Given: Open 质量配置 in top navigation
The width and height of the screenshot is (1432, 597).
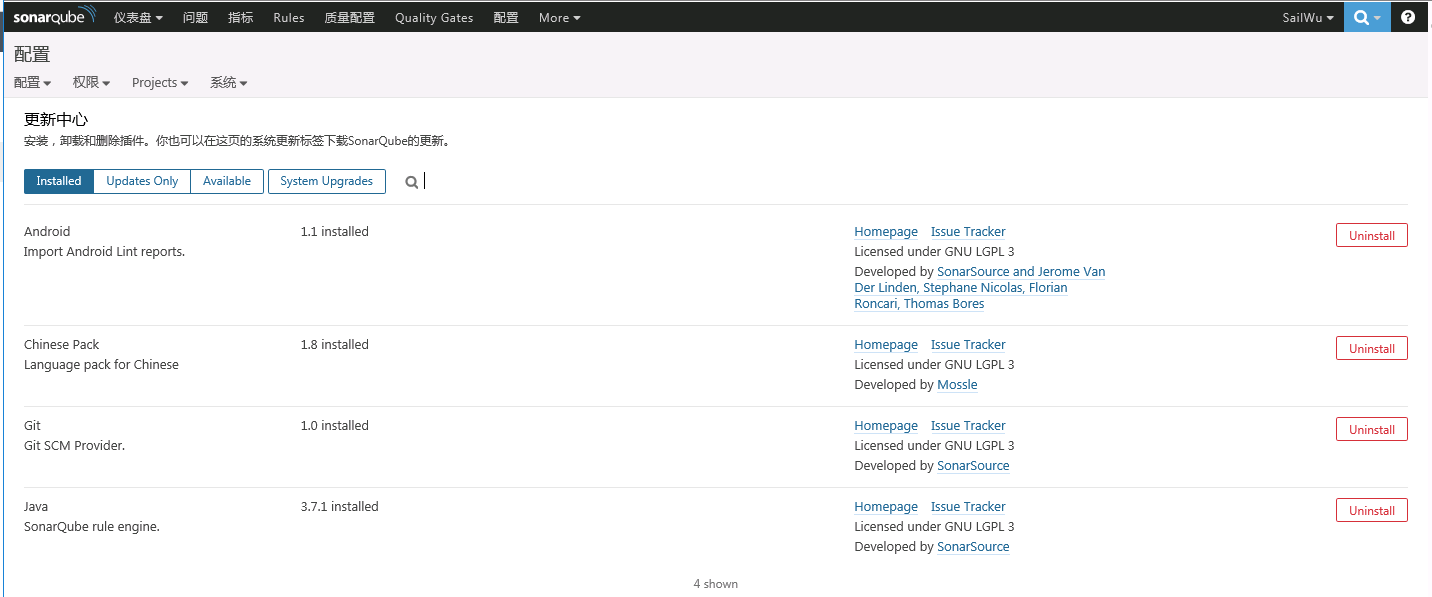Looking at the screenshot, I should tap(349, 18).
